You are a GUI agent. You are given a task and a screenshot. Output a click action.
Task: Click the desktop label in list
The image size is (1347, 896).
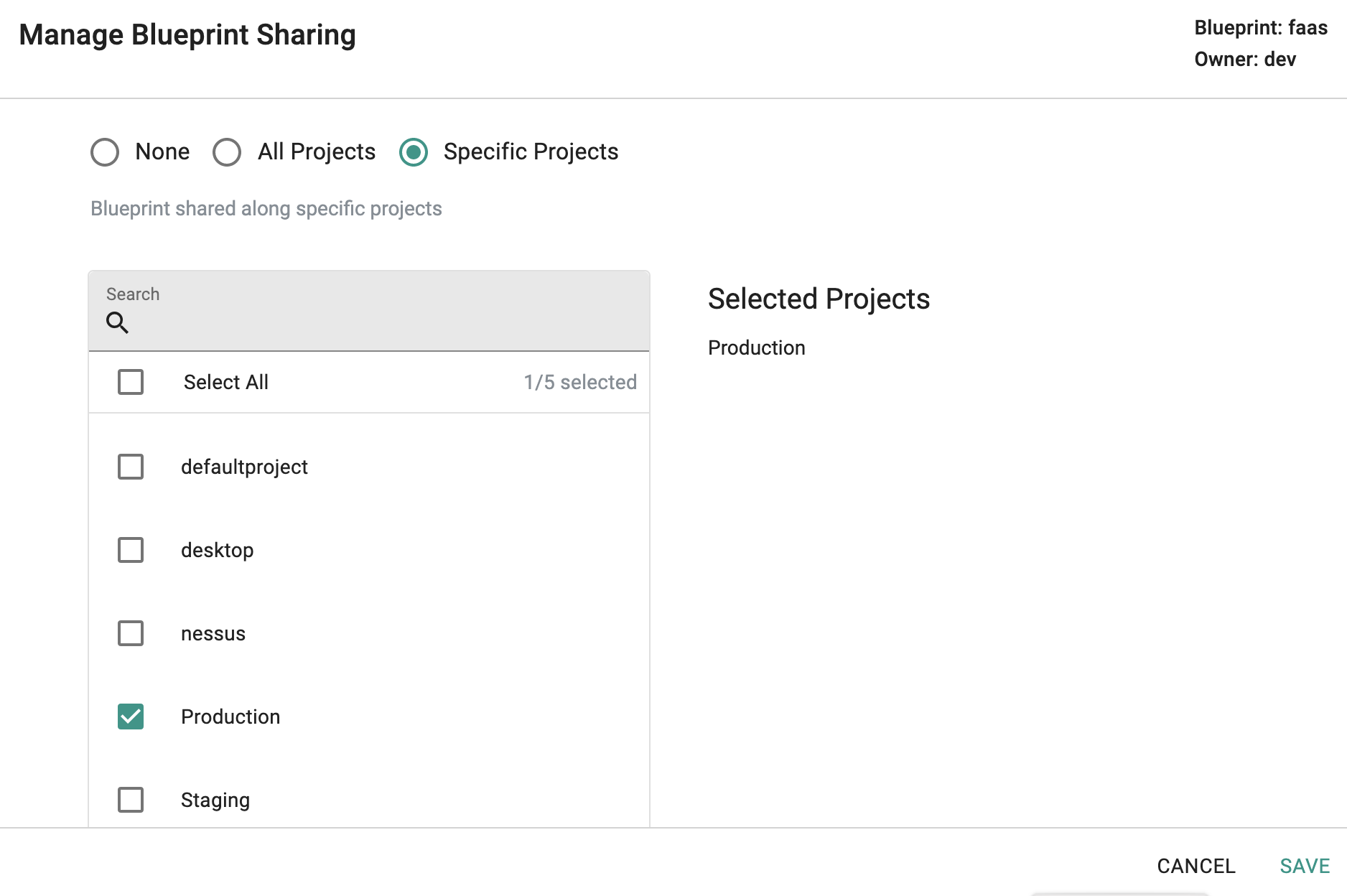click(217, 551)
